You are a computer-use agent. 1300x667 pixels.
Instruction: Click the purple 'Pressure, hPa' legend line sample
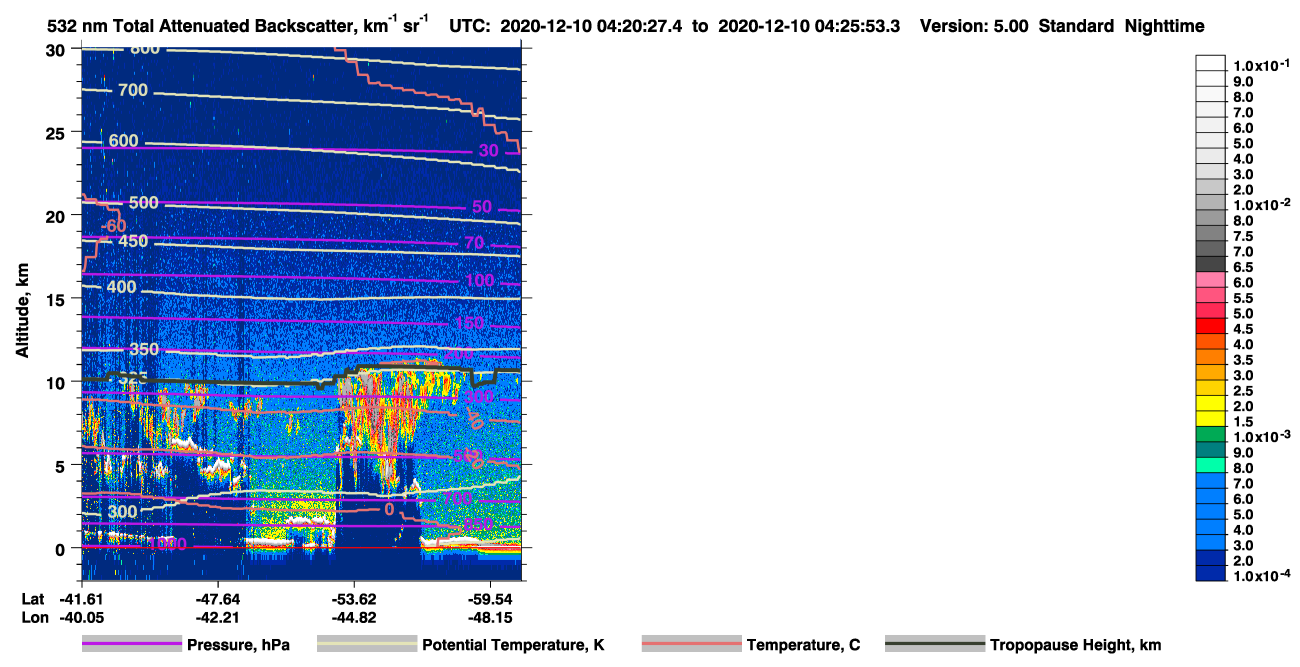(132, 645)
